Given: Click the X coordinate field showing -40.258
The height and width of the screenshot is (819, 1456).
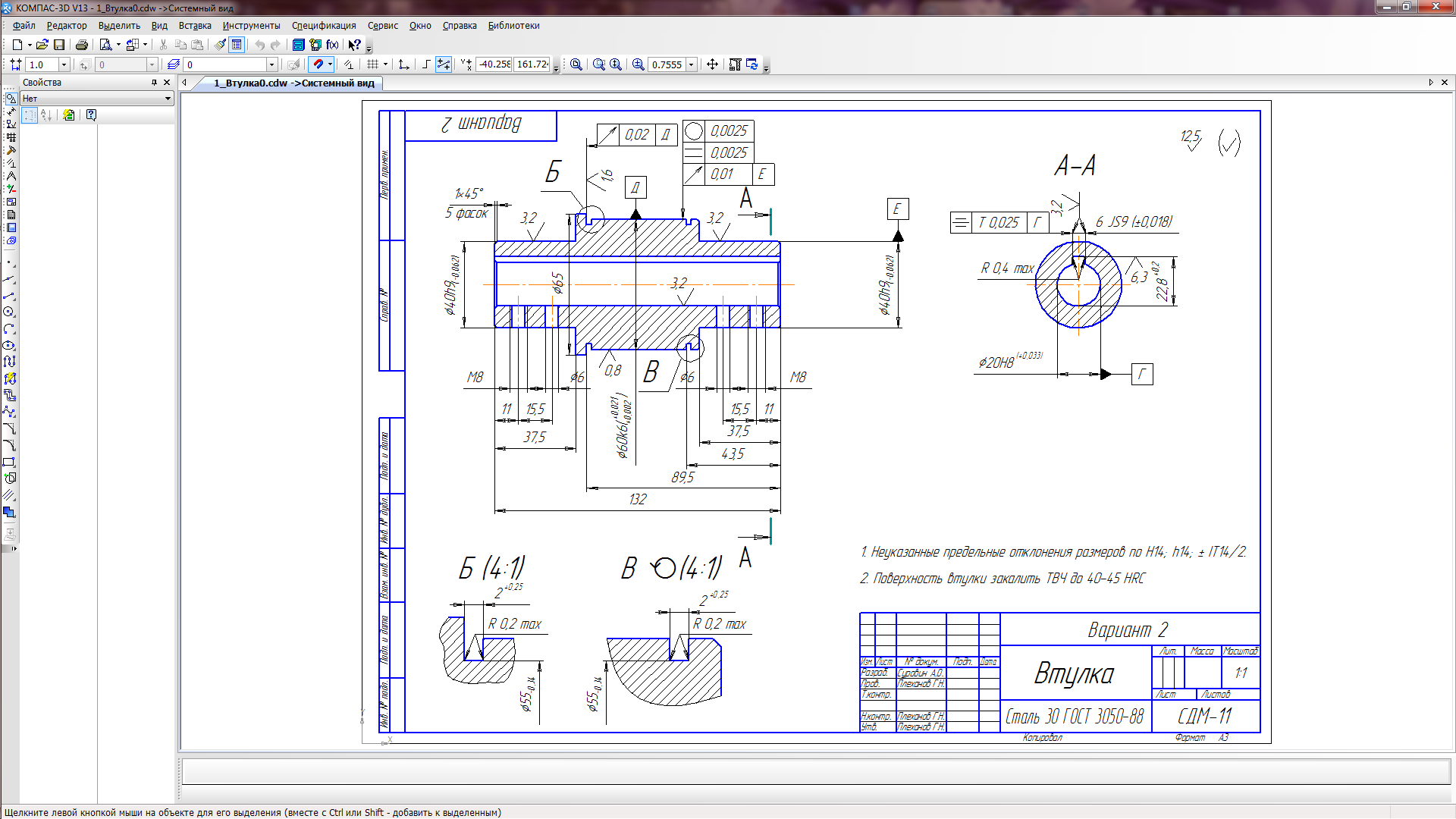Looking at the screenshot, I should pos(494,64).
